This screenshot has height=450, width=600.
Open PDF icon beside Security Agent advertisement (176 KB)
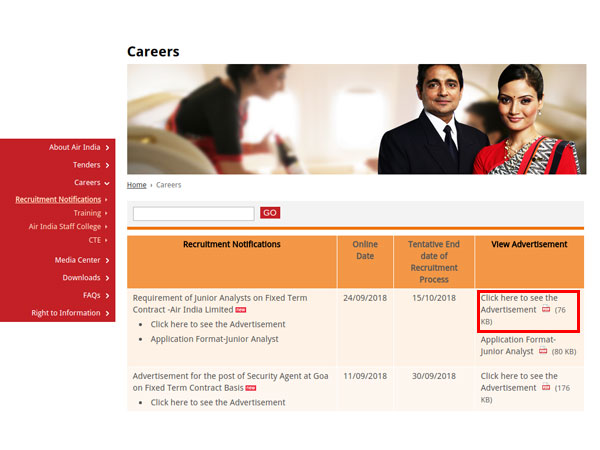point(546,387)
